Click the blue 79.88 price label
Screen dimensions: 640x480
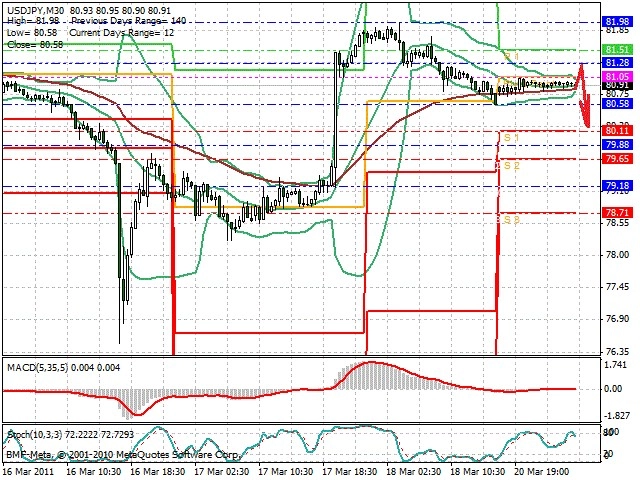click(617, 144)
